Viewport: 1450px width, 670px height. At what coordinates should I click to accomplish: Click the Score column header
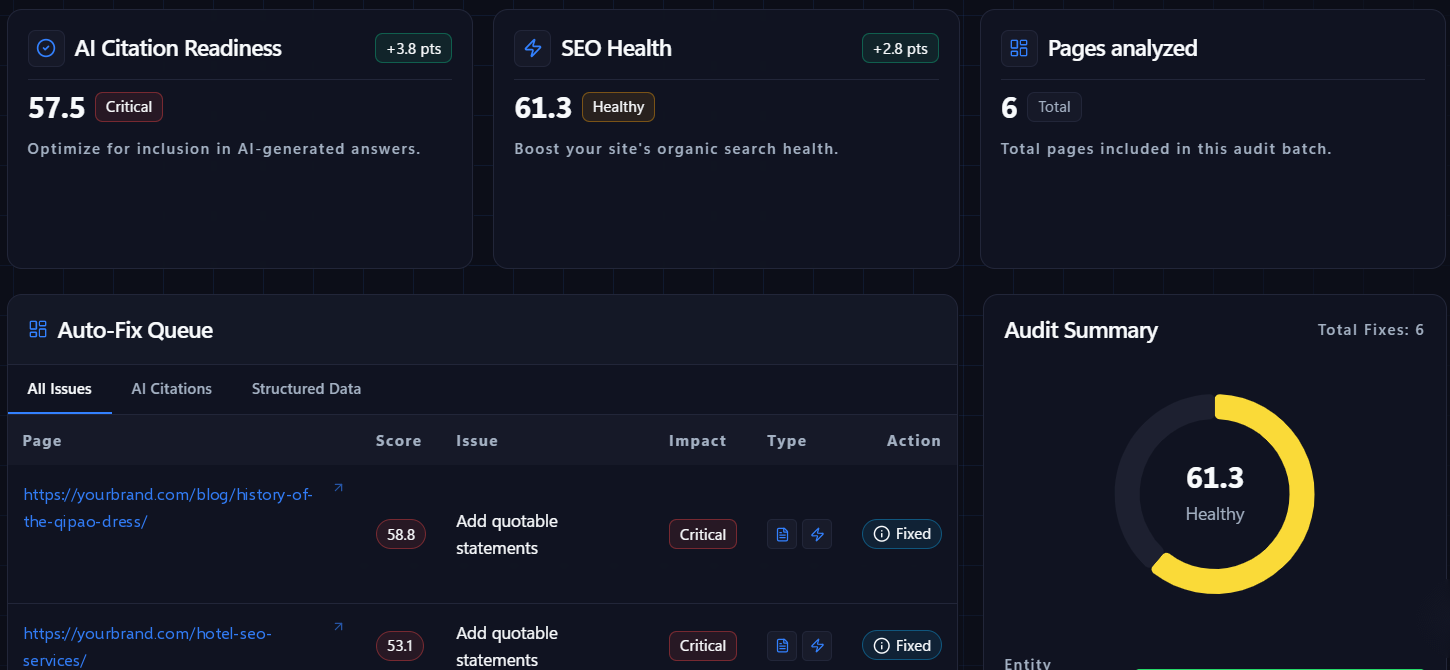coord(399,441)
